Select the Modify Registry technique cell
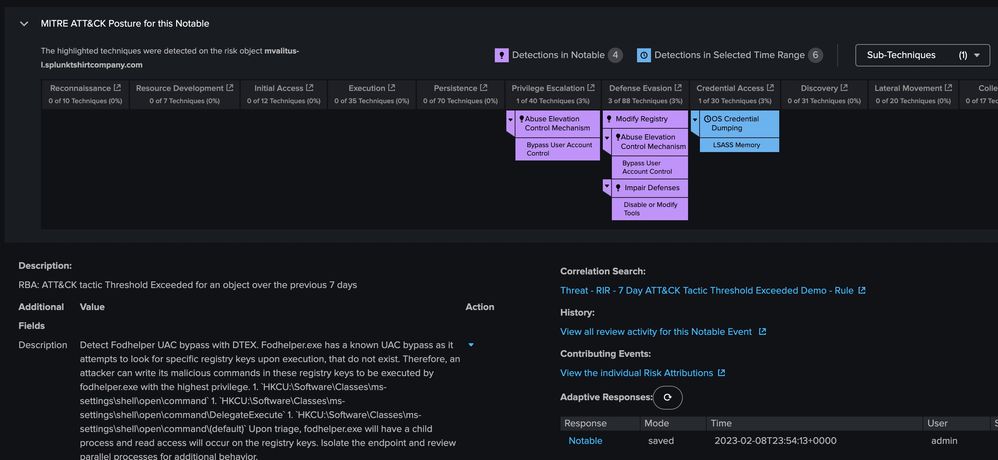998x460 pixels. [645, 119]
